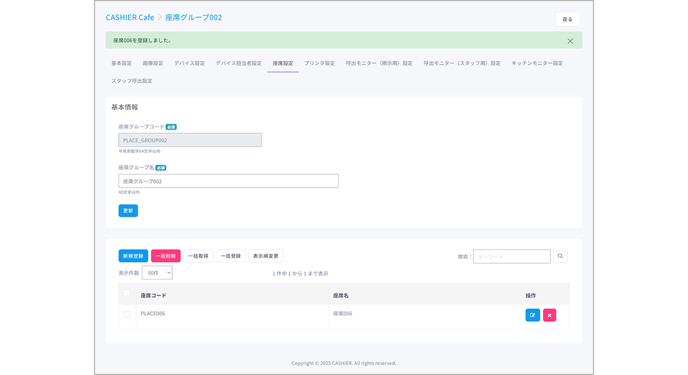Click the search magnifier icon button
The image size is (688, 375).
click(x=560, y=256)
